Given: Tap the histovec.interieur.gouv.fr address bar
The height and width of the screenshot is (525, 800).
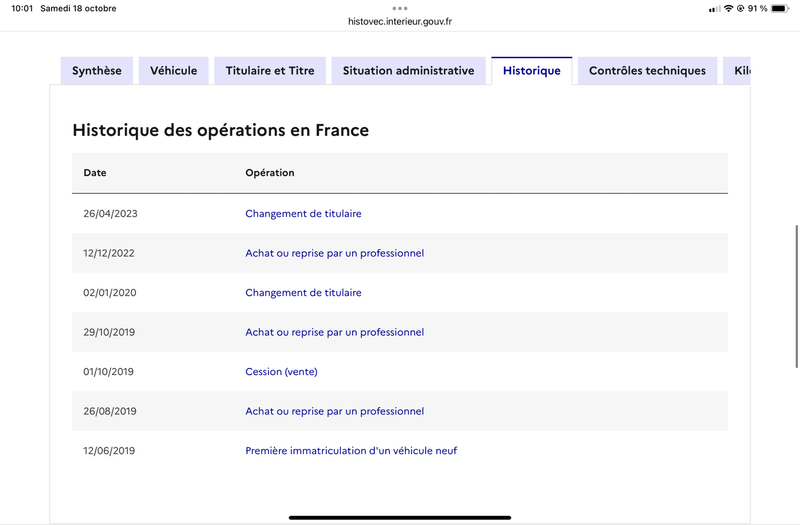Looking at the screenshot, I should coord(400,21).
